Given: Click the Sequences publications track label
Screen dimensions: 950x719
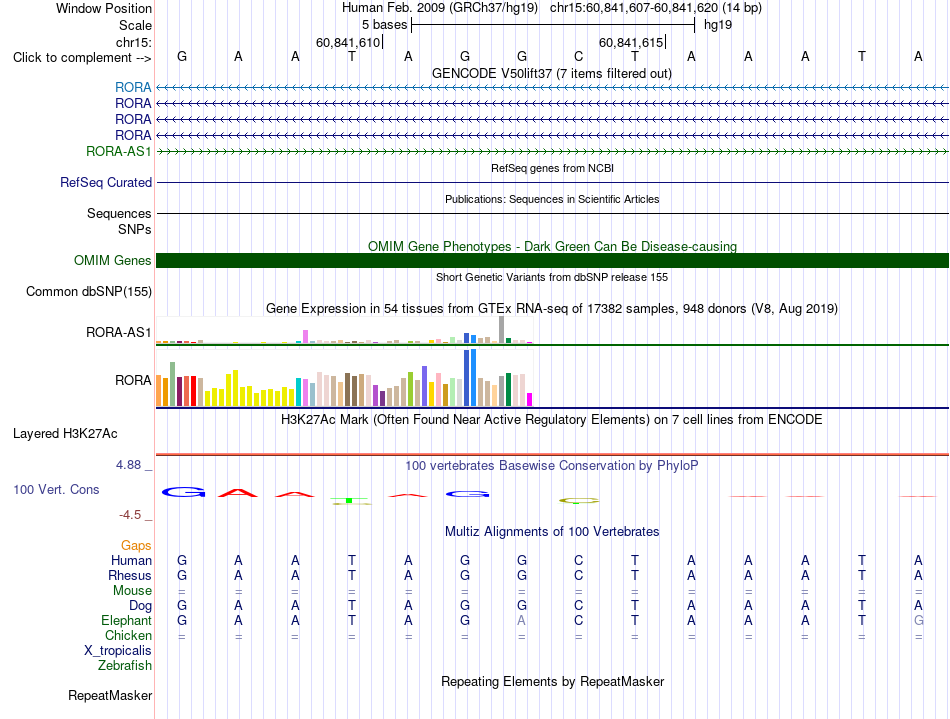Looking at the screenshot, I should coord(119,213).
